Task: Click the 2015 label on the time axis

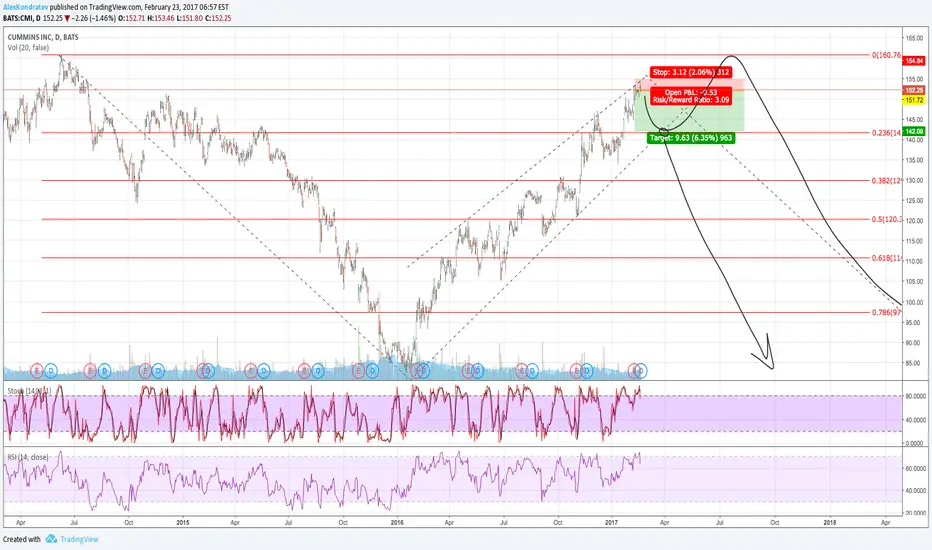Action: (x=183, y=523)
